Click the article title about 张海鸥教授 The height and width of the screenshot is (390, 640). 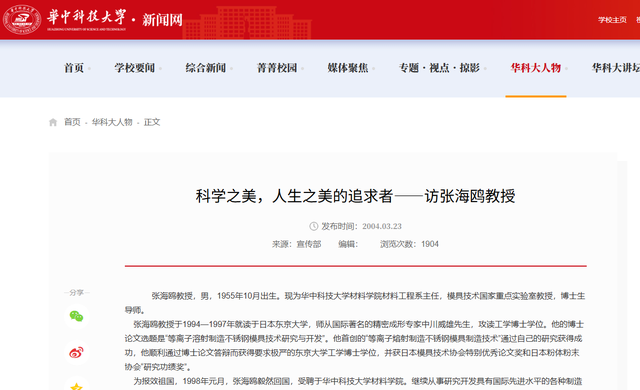point(355,196)
